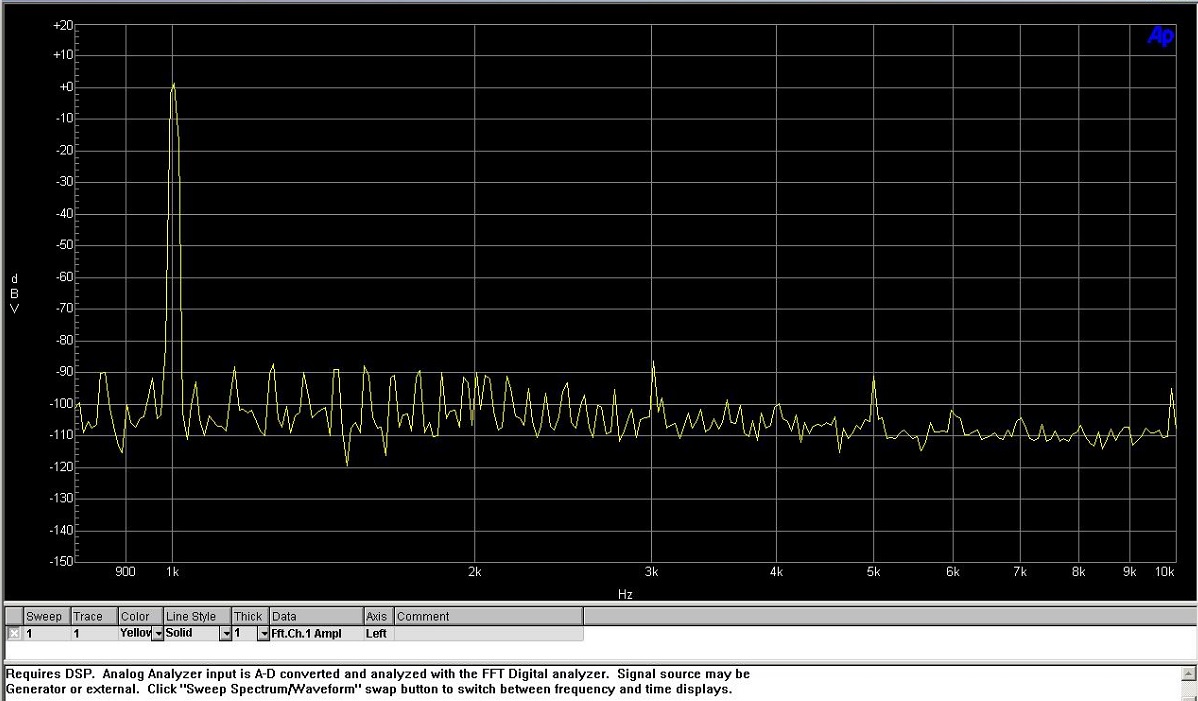Click the 3k frequency axis label
Screen dimensions: 1198x701
652,572
